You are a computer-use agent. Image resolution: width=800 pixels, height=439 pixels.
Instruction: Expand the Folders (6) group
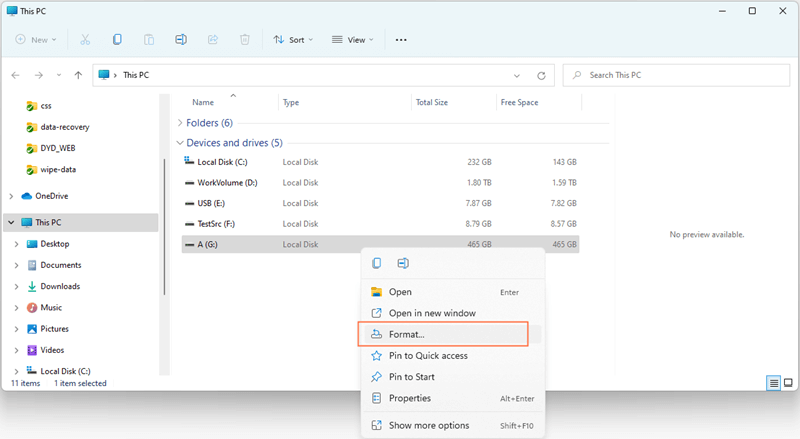tap(180, 123)
